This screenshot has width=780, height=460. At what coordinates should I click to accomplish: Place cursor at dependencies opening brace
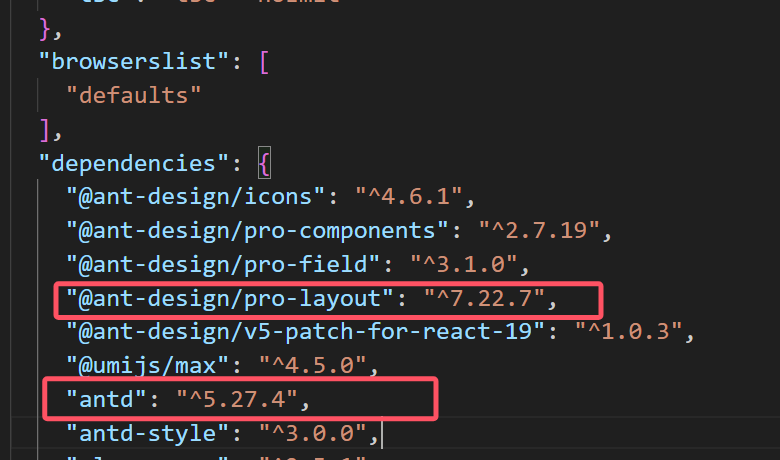coord(264,163)
